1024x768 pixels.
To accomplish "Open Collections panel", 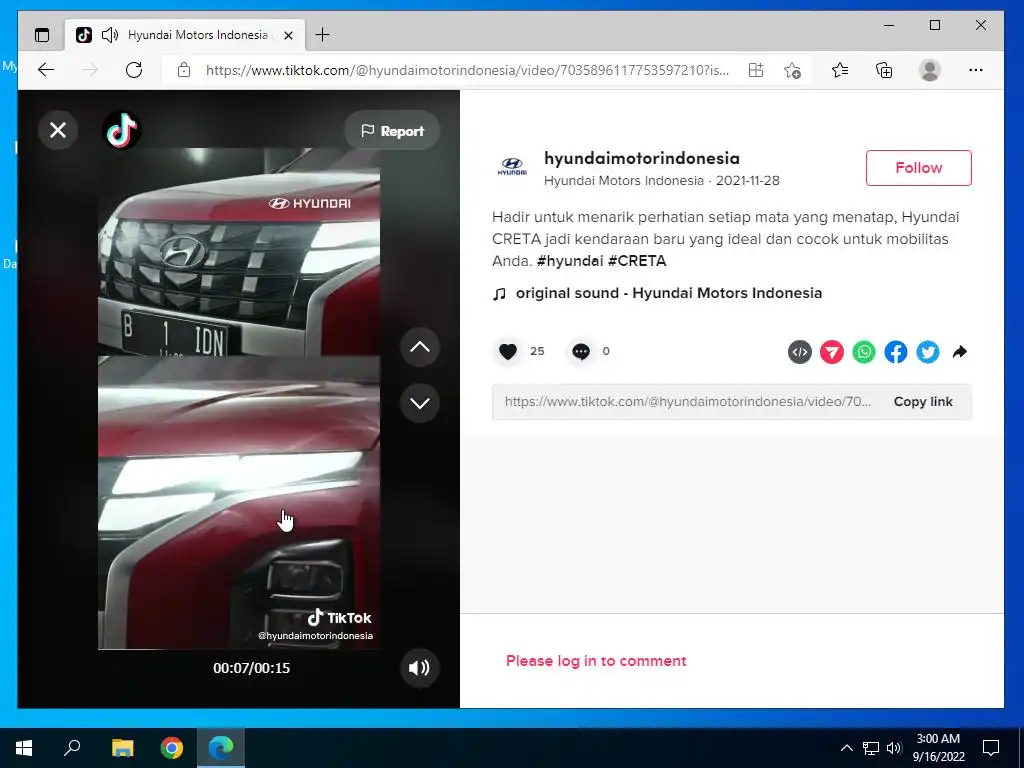I will tap(884, 70).
